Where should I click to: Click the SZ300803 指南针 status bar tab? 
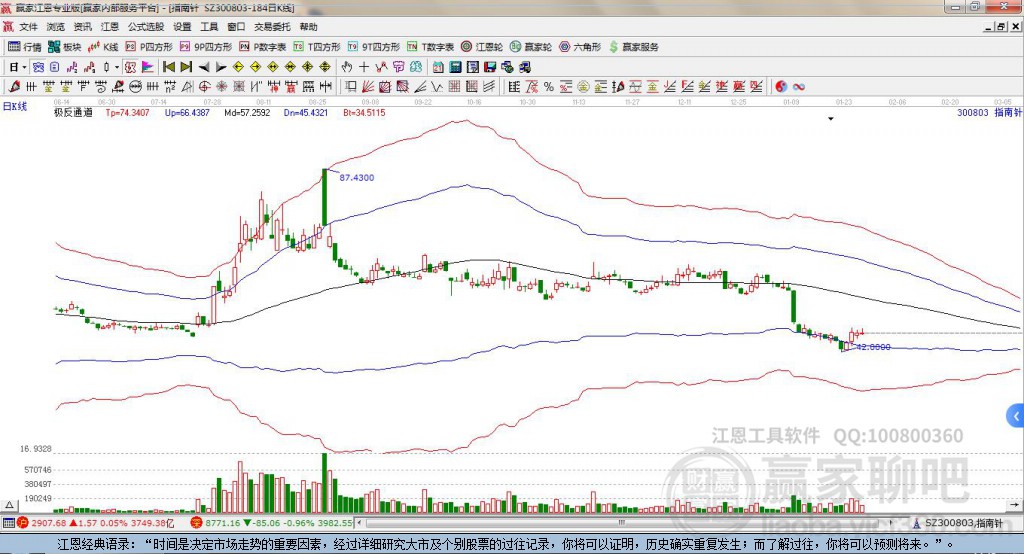[x=959, y=523]
